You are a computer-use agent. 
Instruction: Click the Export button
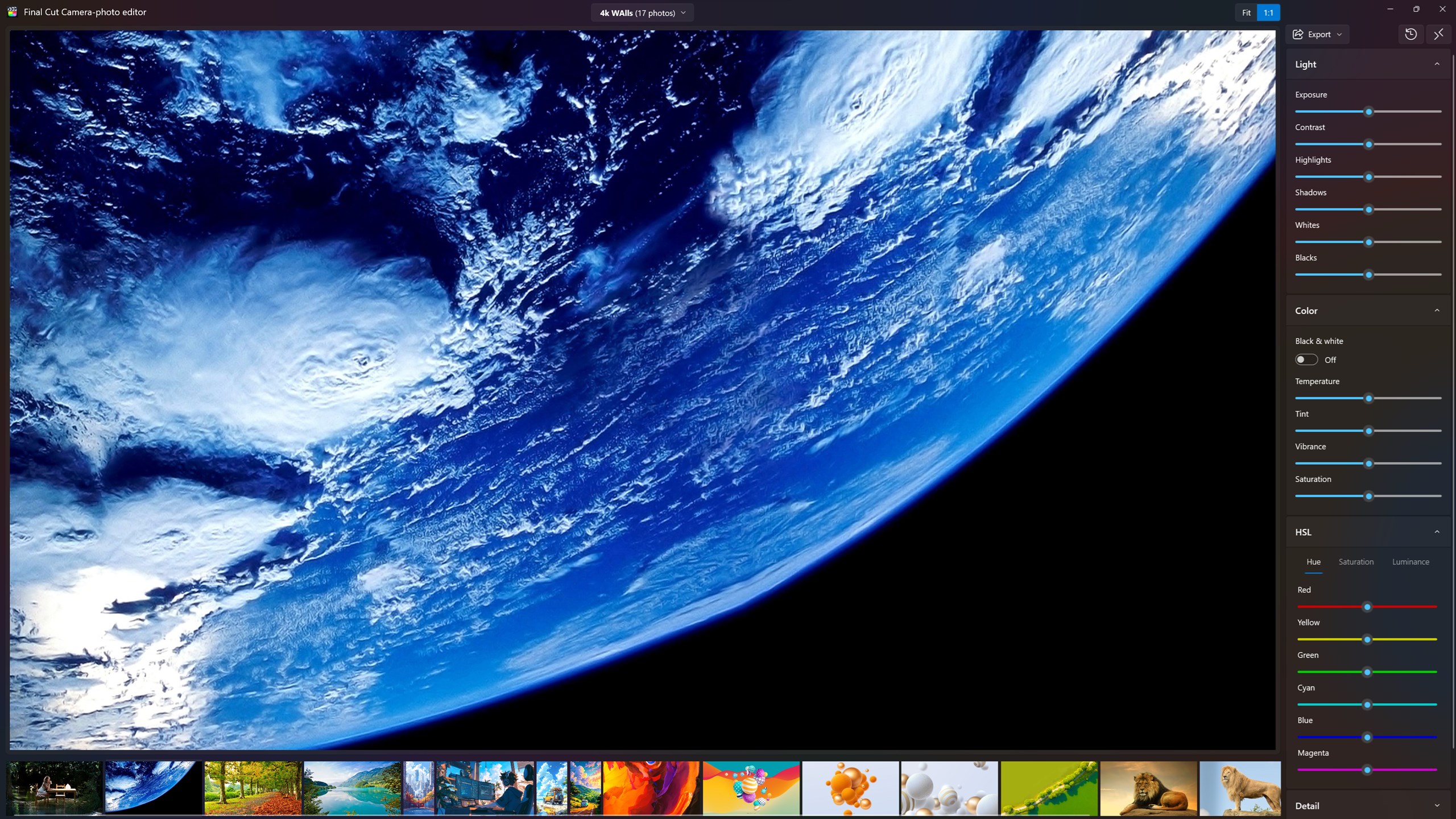click(1317, 34)
